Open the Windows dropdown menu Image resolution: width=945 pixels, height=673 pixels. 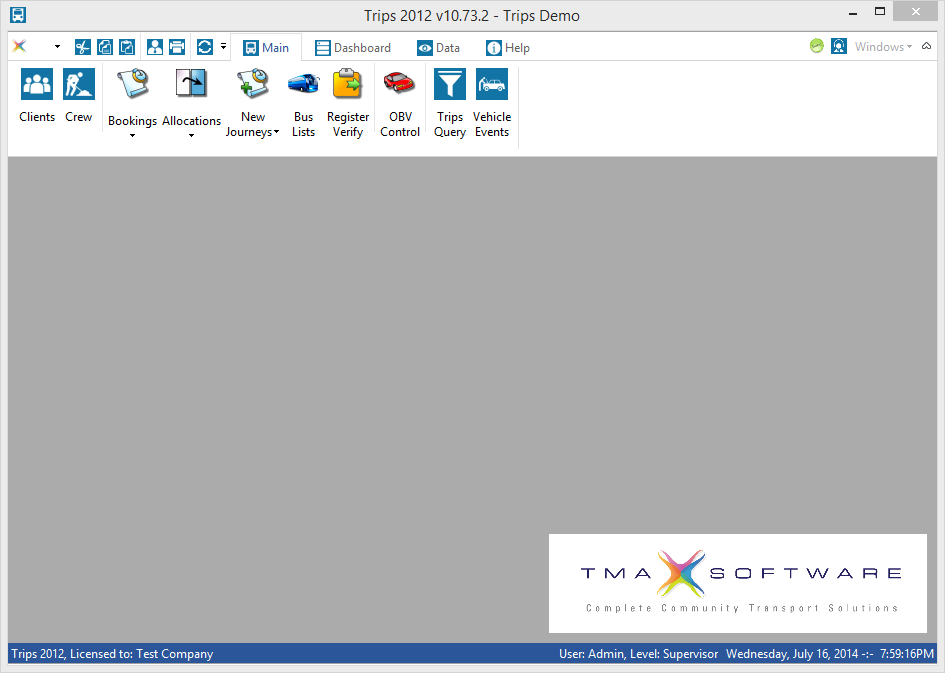(x=883, y=47)
